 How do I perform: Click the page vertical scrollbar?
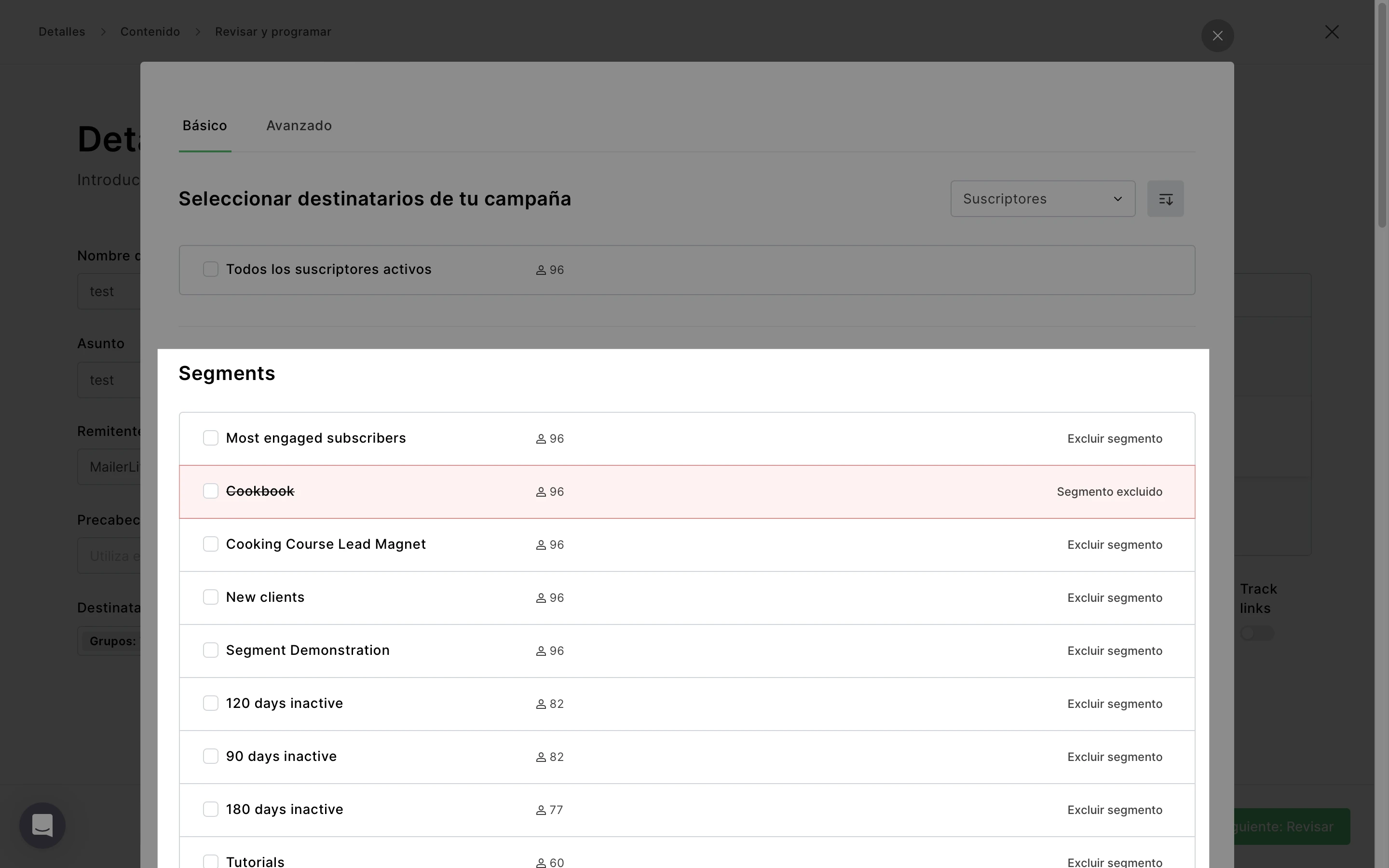tap(1382, 115)
